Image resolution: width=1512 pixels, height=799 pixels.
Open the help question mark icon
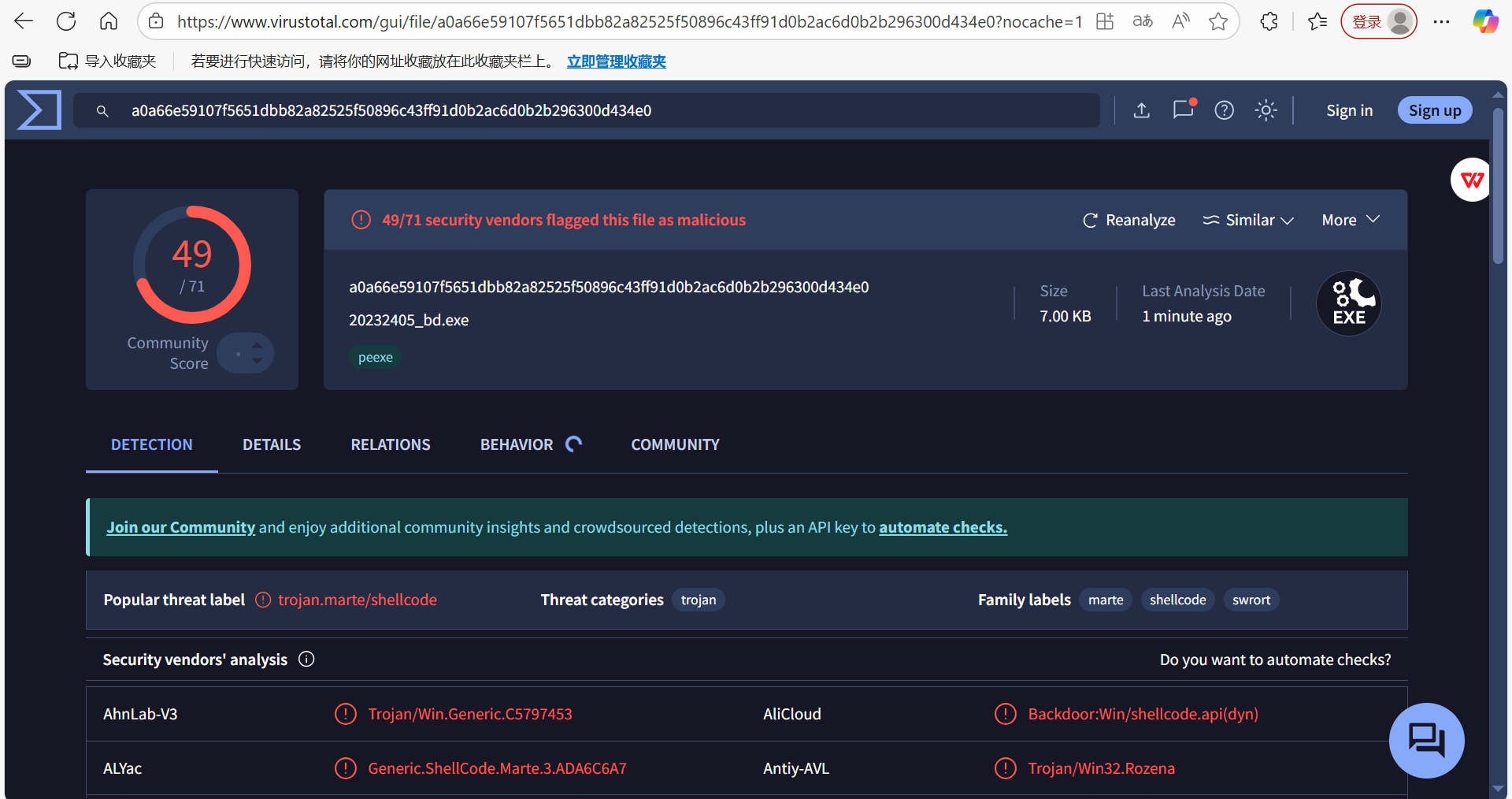1224,110
